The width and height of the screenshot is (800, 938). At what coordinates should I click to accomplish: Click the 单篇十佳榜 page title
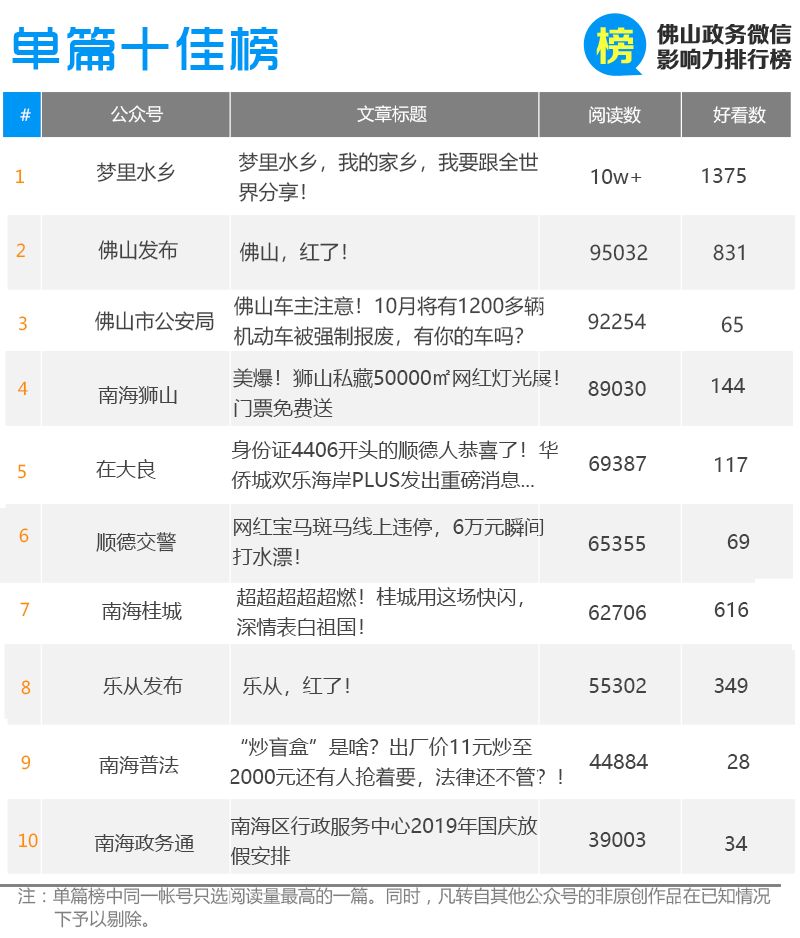(x=145, y=48)
